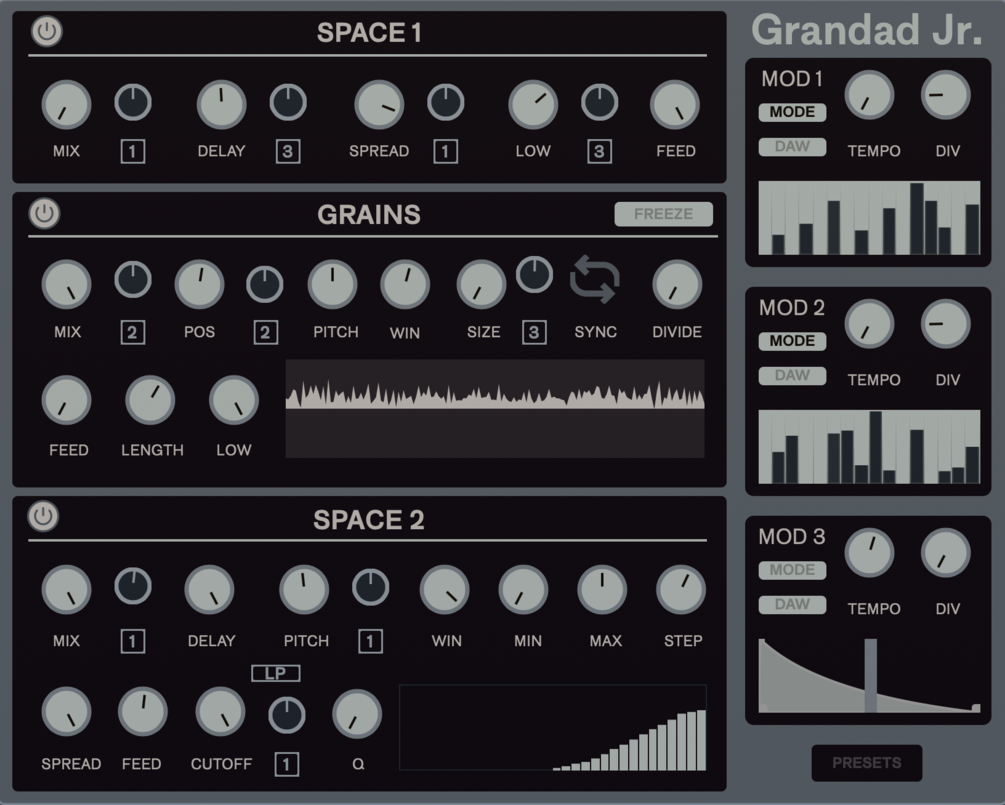Click the SPACE 2 STEP knob
Viewport: 1005px width, 805px height.
coord(681,590)
